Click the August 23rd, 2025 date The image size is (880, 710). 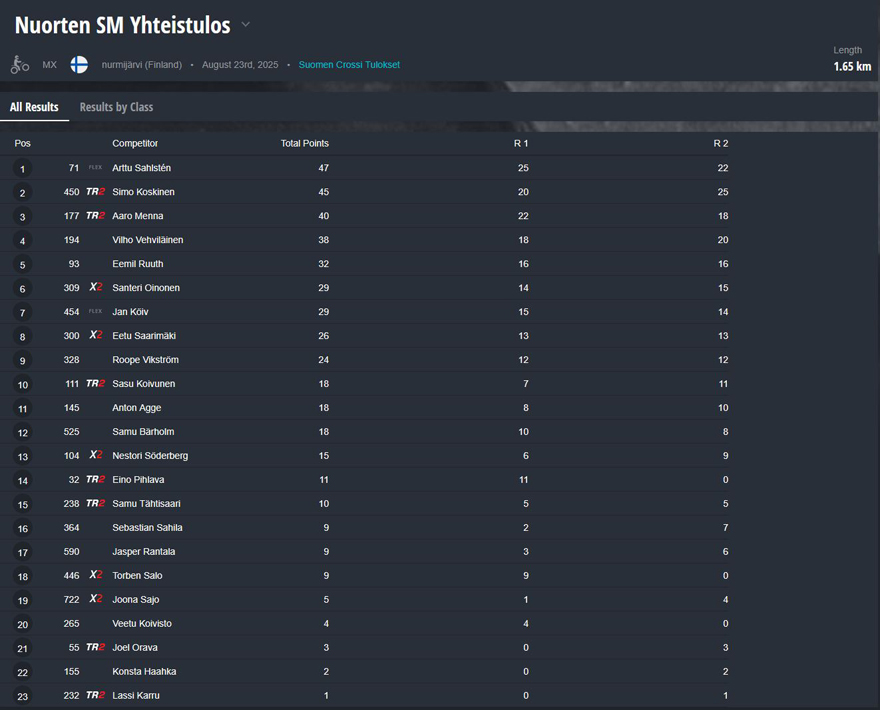pos(240,65)
